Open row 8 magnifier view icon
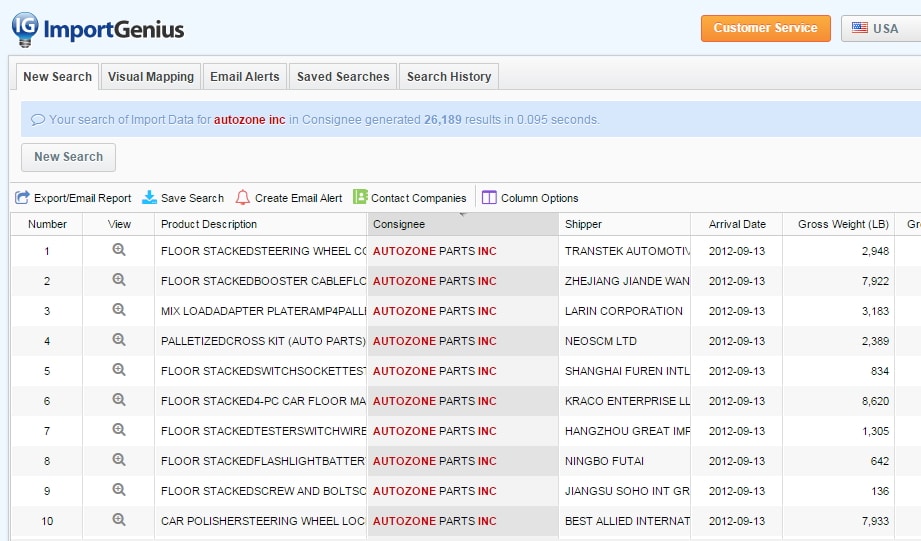Image resolution: width=921 pixels, height=541 pixels. pos(119,459)
